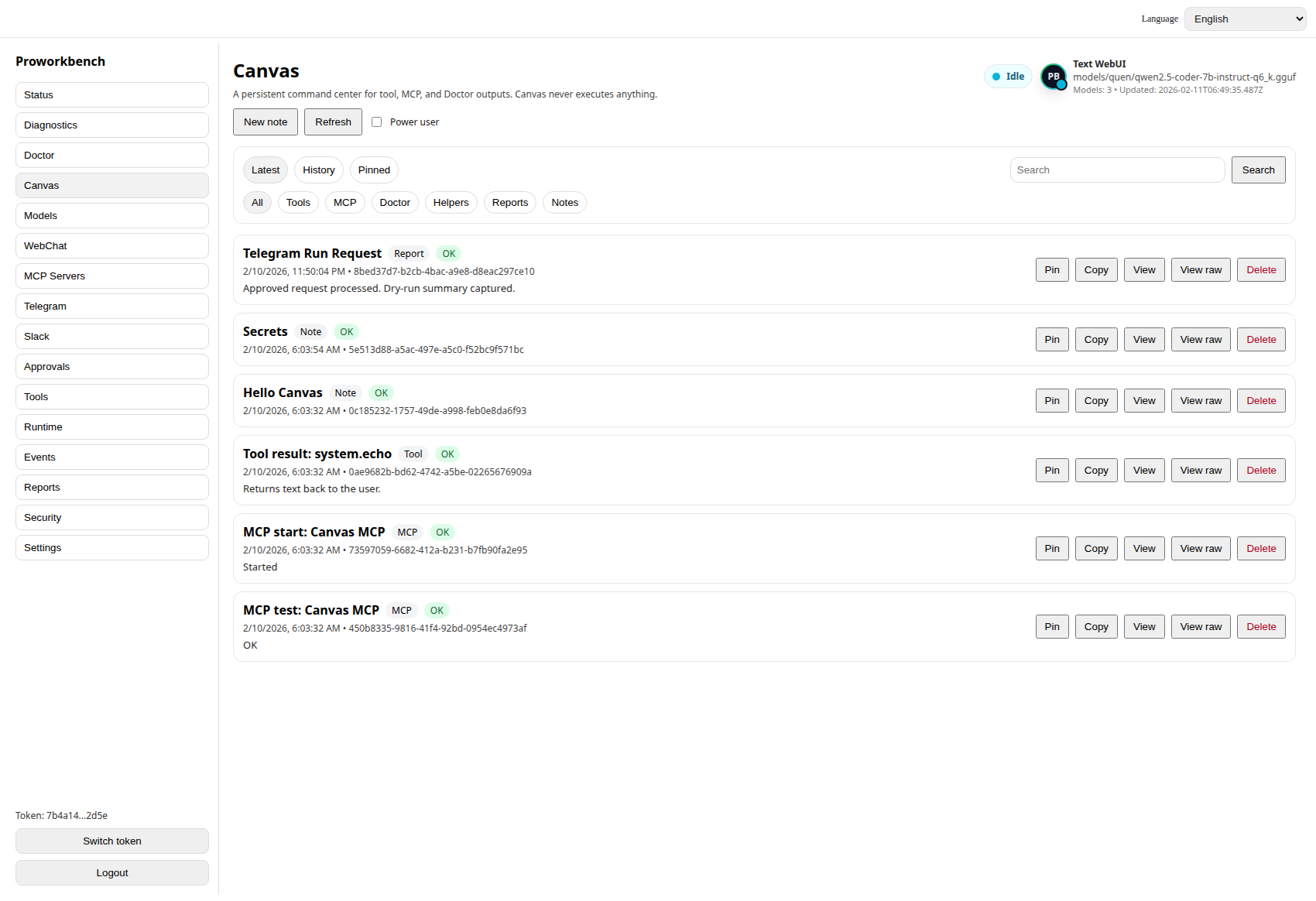The width and height of the screenshot is (1316, 901).
Task: Open the MCP Servers section
Action: pyautogui.click(x=111, y=276)
